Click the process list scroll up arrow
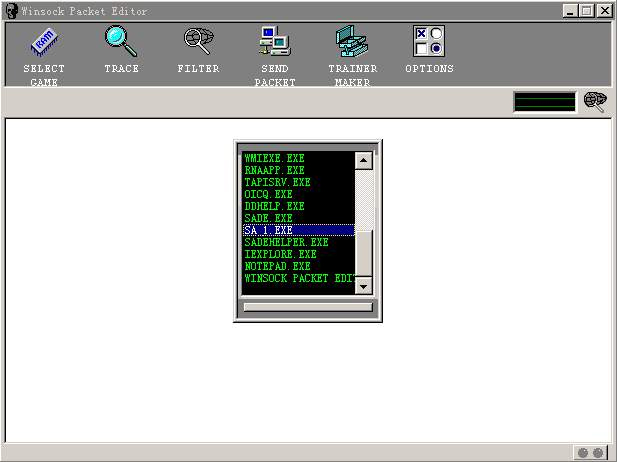Screen dimensions: 617x462 coord(364,161)
